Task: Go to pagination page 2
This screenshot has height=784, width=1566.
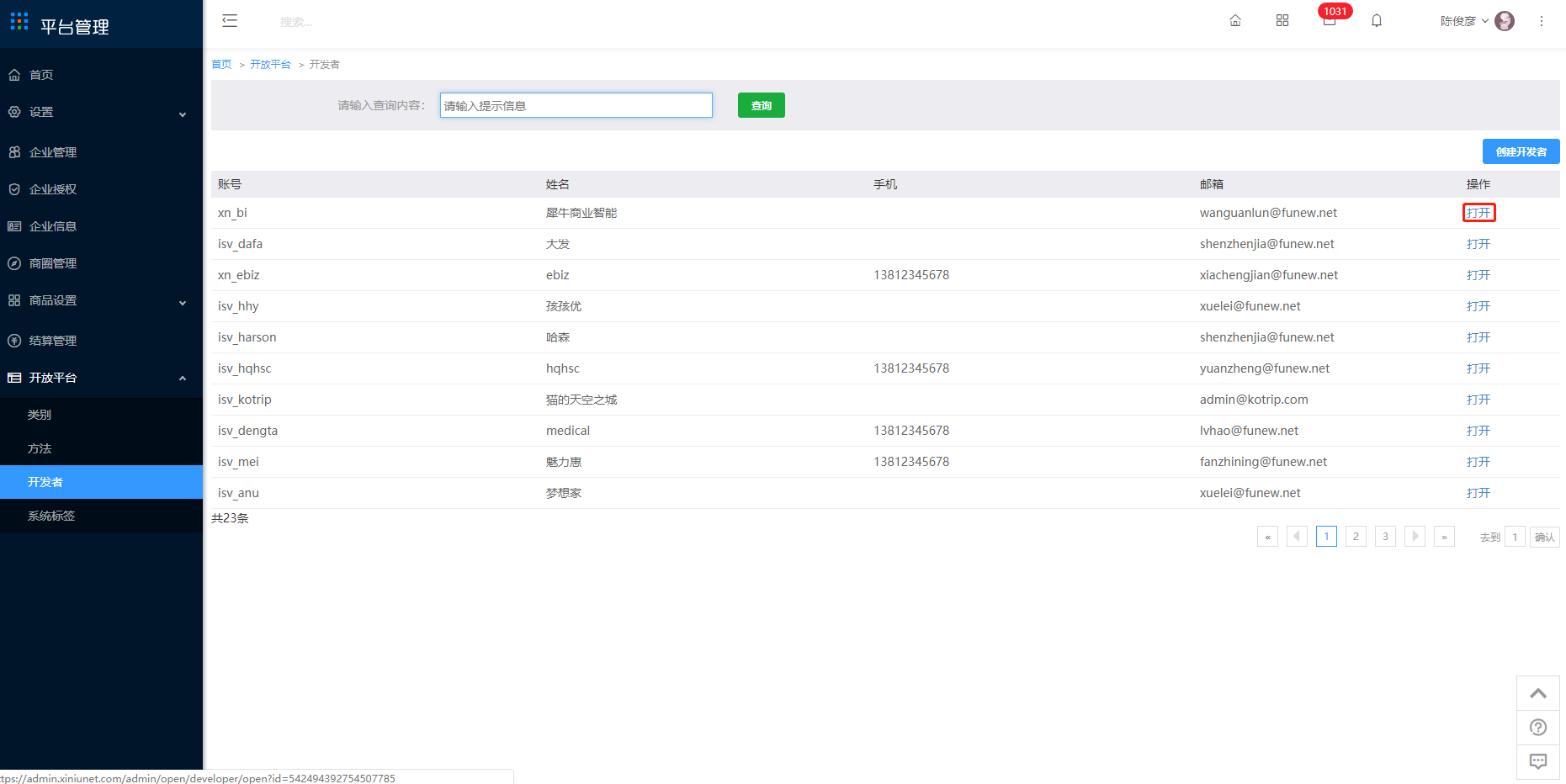Action: [x=1356, y=537]
